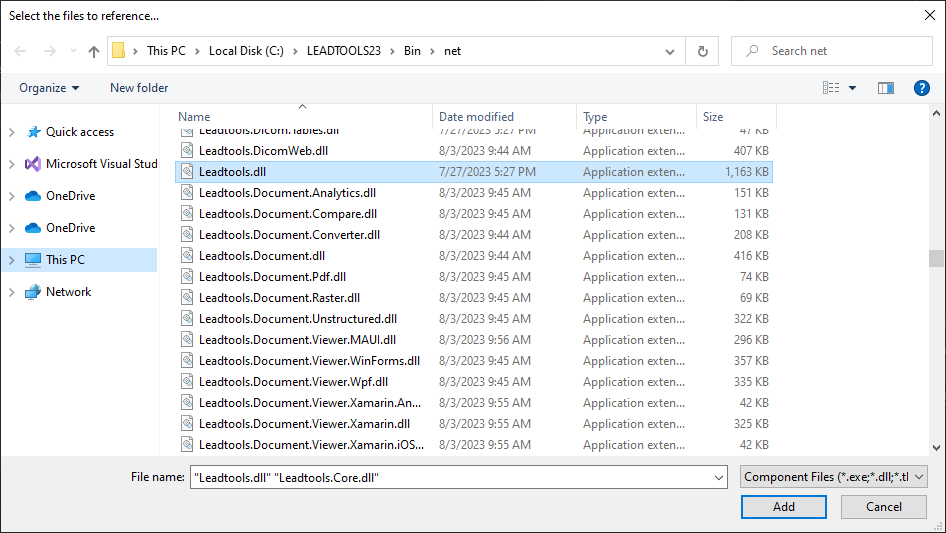This screenshot has width=946, height=533.
Task: Select Leadtools.Document.Unstructured.dll
Action: point(298,319)
